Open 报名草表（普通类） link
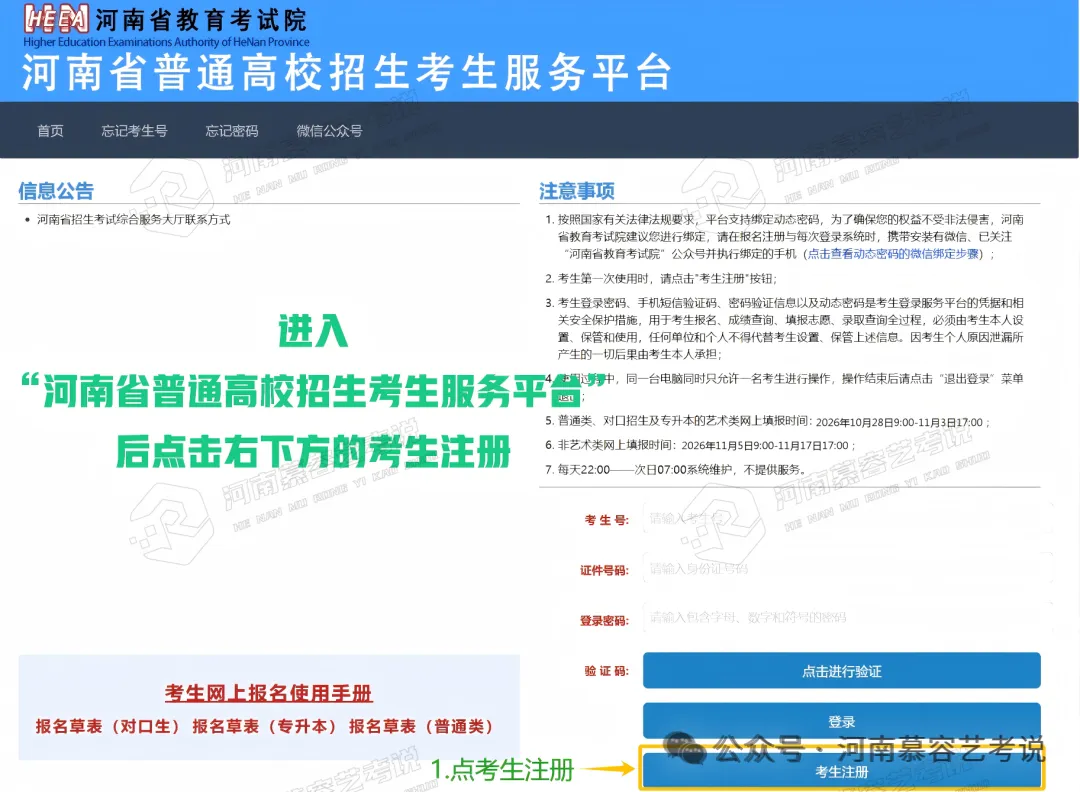 click(x=422, y=727)
